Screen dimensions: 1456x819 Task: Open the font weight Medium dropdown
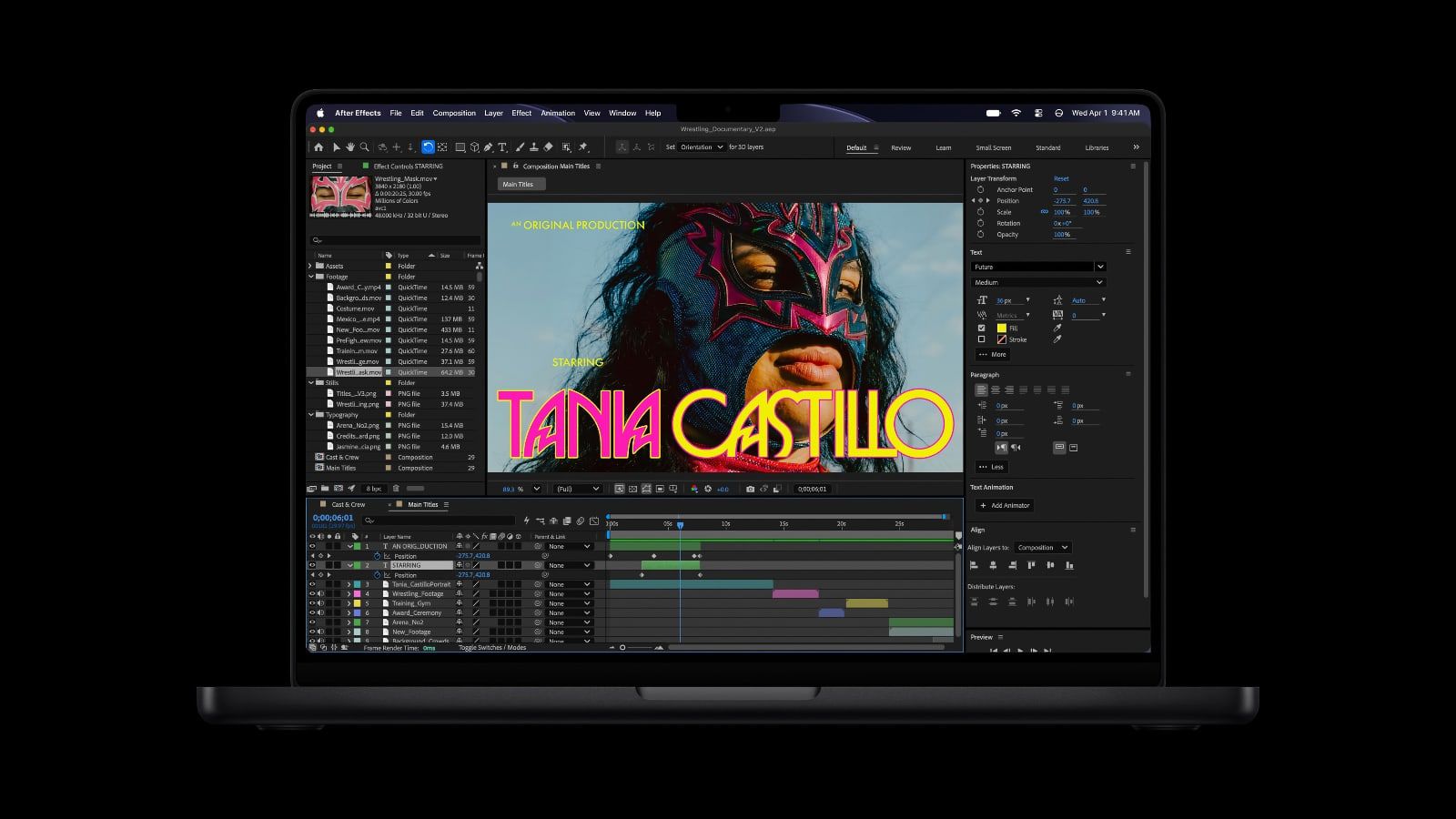(x=1038, y=282)
